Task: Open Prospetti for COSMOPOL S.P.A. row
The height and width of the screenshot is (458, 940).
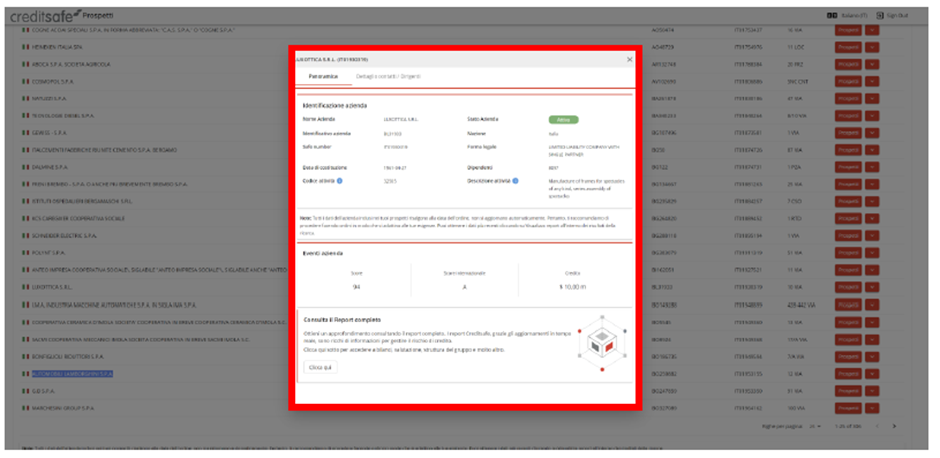Action: point(848,81)
